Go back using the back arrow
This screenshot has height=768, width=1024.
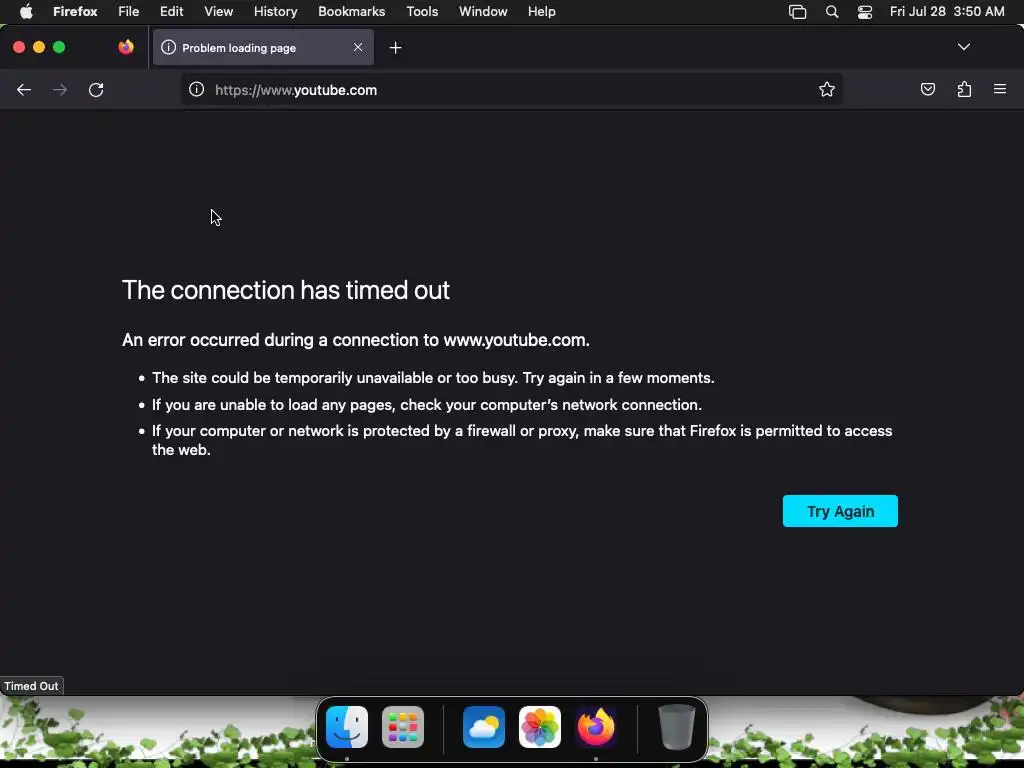[24, 90]
